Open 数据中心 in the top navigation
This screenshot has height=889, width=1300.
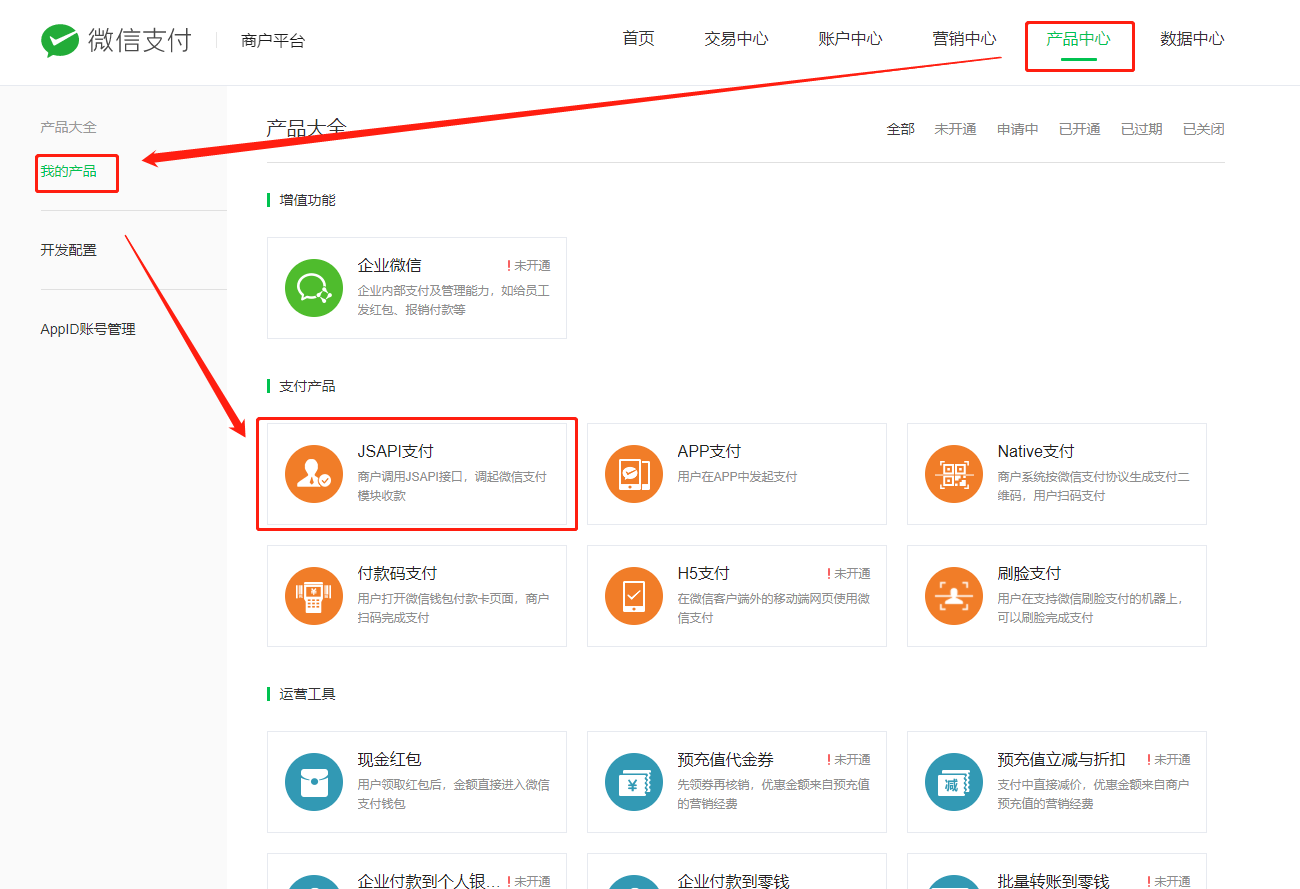pyautogui.click(x=1192, y=39)
